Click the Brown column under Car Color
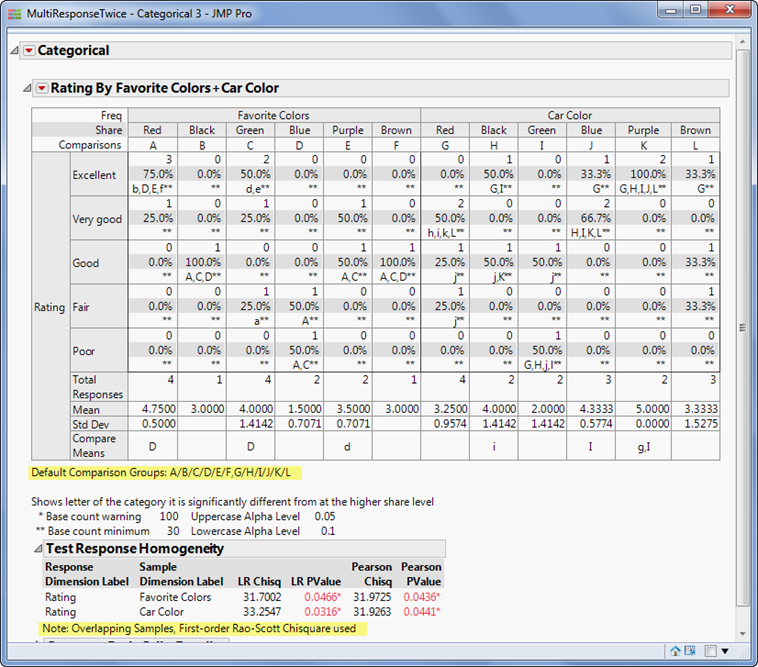The height and width of the screenshot is (667, 758). 695,130
